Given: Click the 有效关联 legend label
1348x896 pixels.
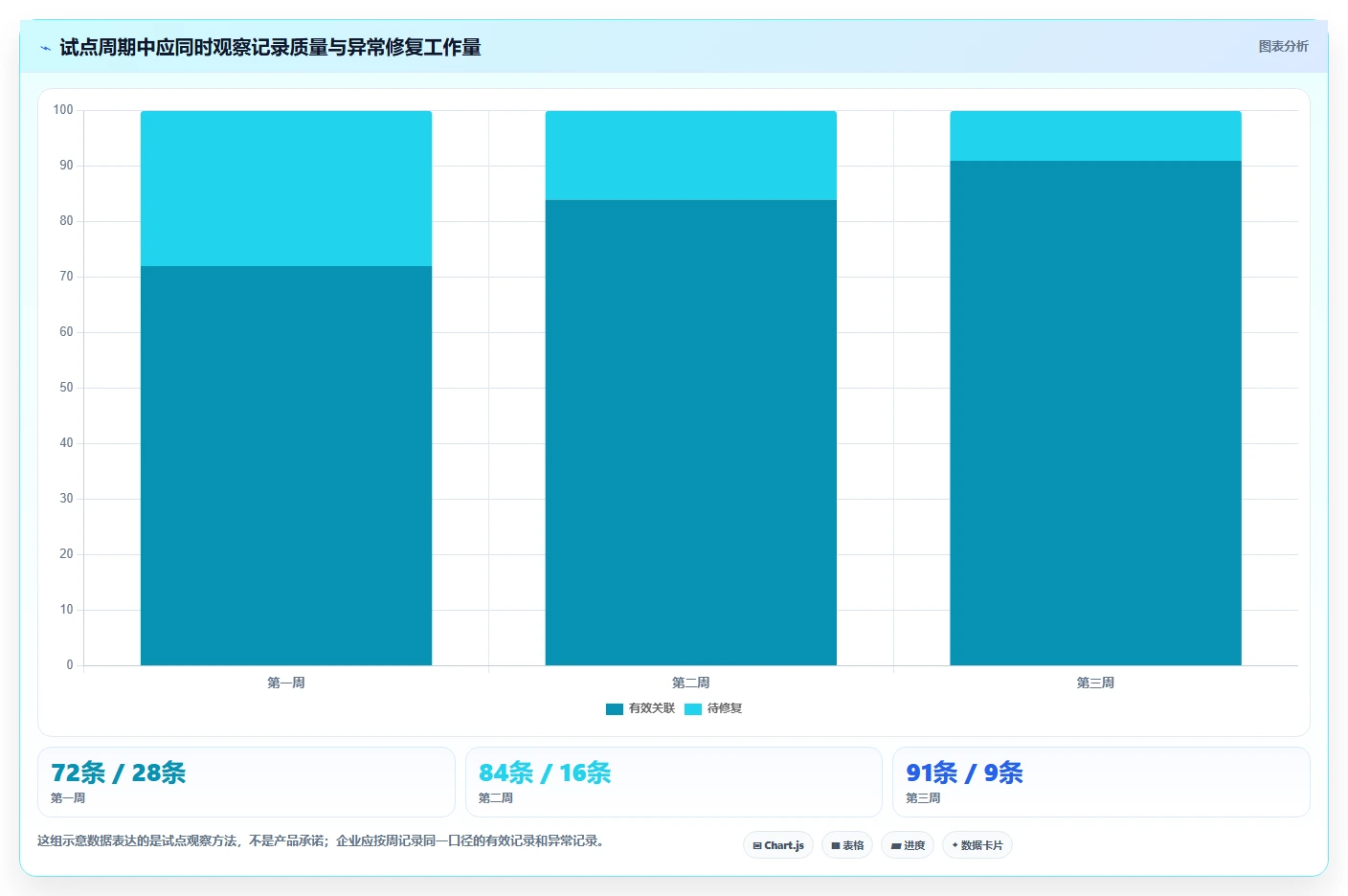Looking at the screenshot, I should (x=652, y=708).
